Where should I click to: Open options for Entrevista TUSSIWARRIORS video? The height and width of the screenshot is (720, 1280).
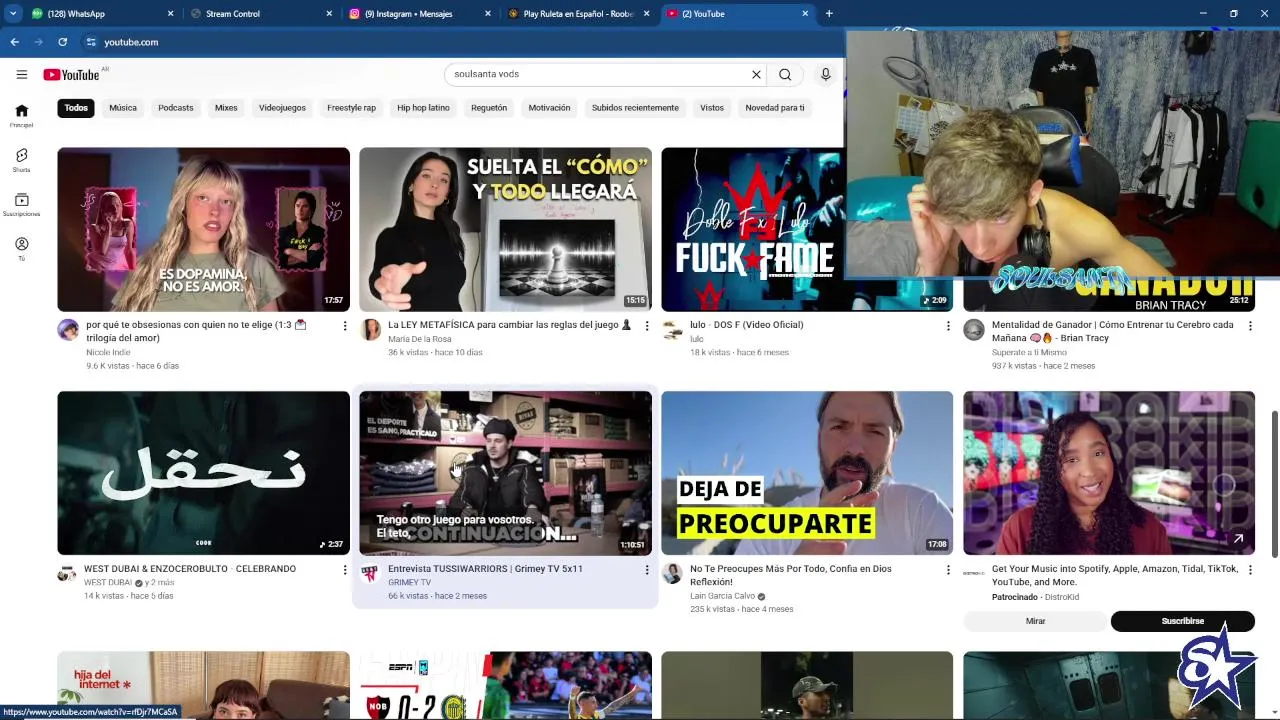coord(647,570)
